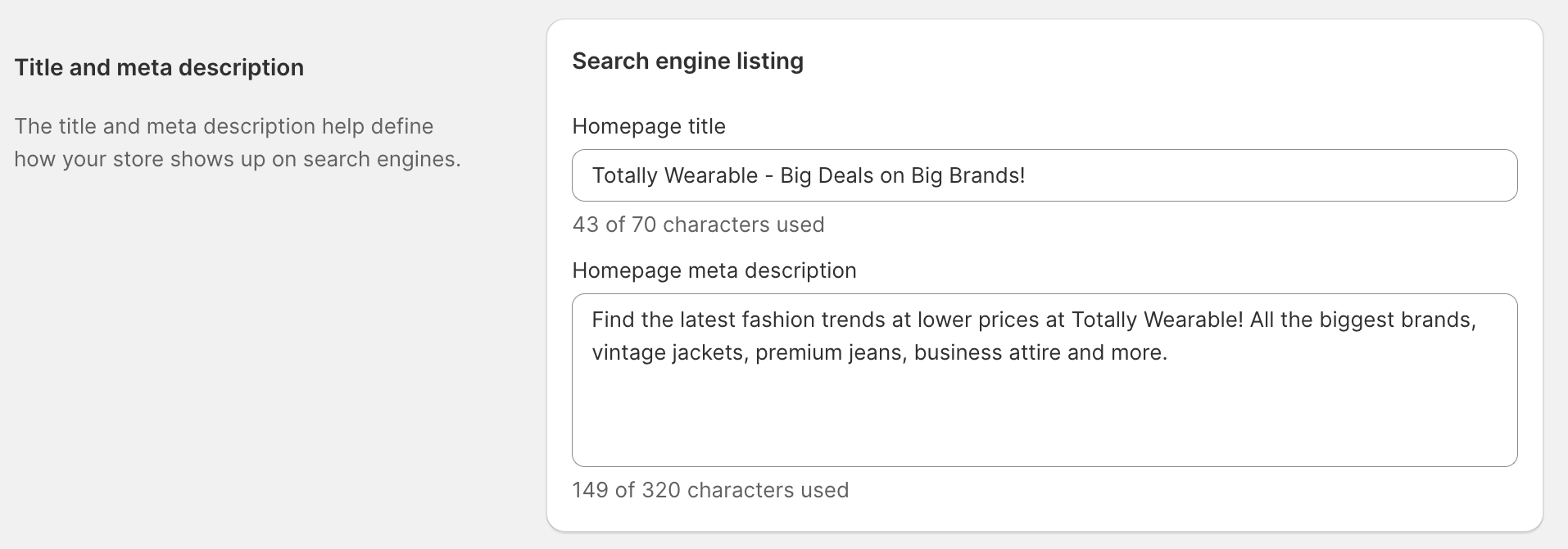The image size is (1568, 549).
Task: Click "Find the latest" in meta description
Action: (663, 320)
